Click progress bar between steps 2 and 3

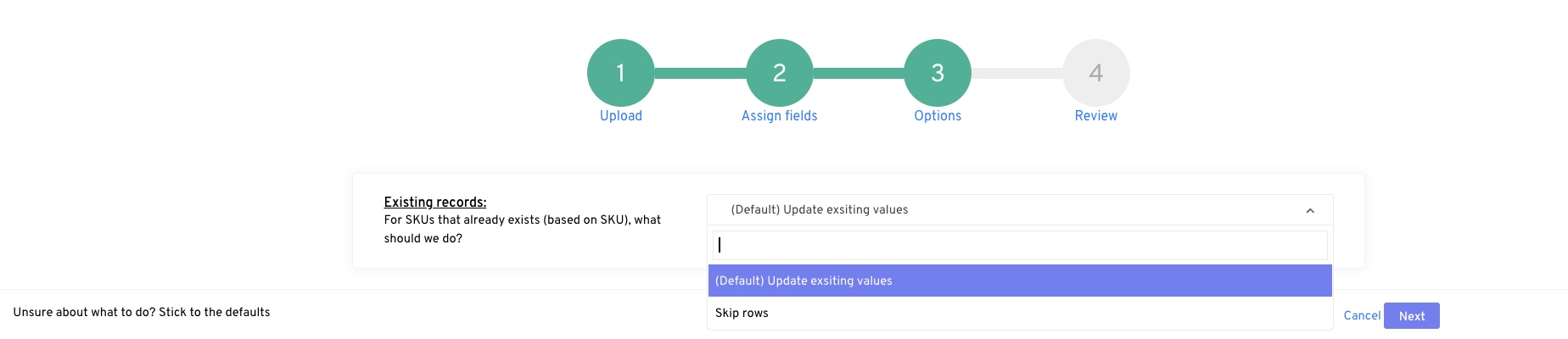(859, 74)
